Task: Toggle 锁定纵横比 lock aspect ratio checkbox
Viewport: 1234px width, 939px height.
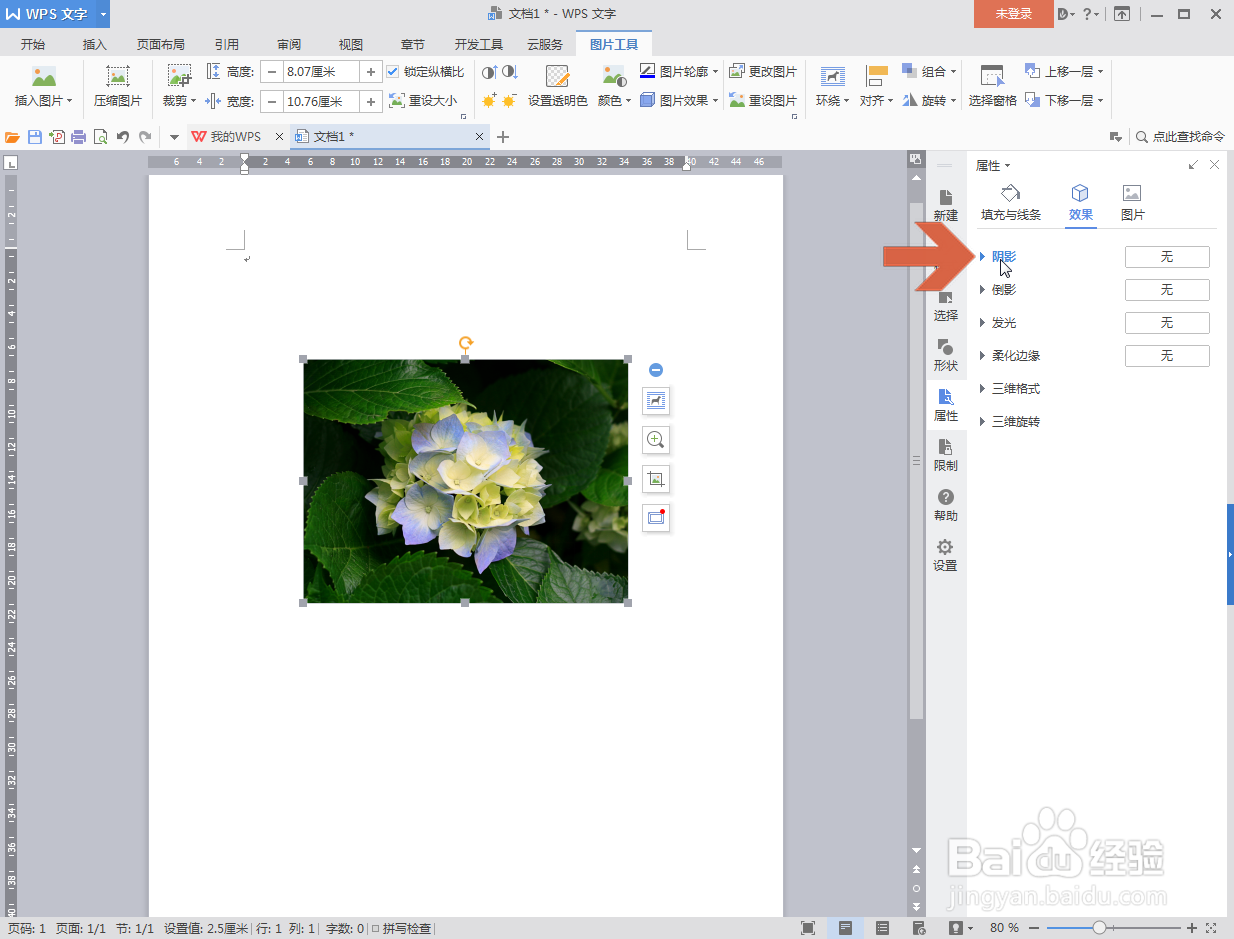Action: [x=393, y=72]
